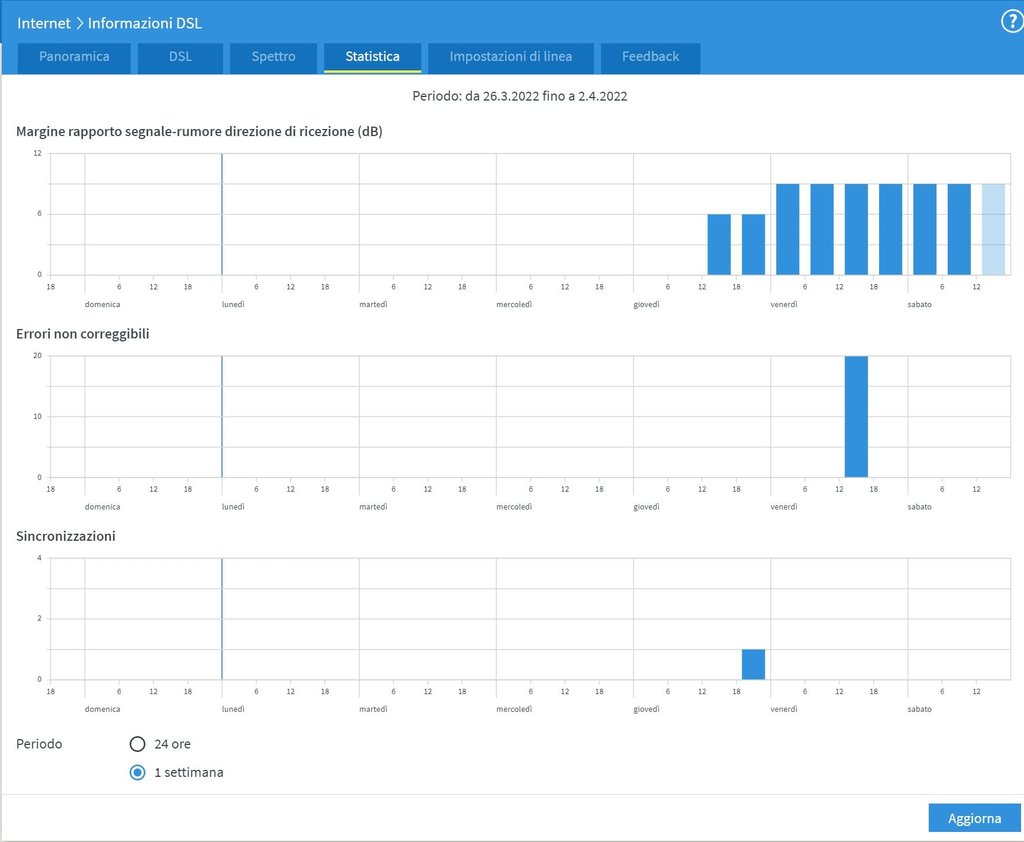1024x842 pixels.
Task: Click the lunedì vertical marker in Errori chart
Action: tap(221, 417)
